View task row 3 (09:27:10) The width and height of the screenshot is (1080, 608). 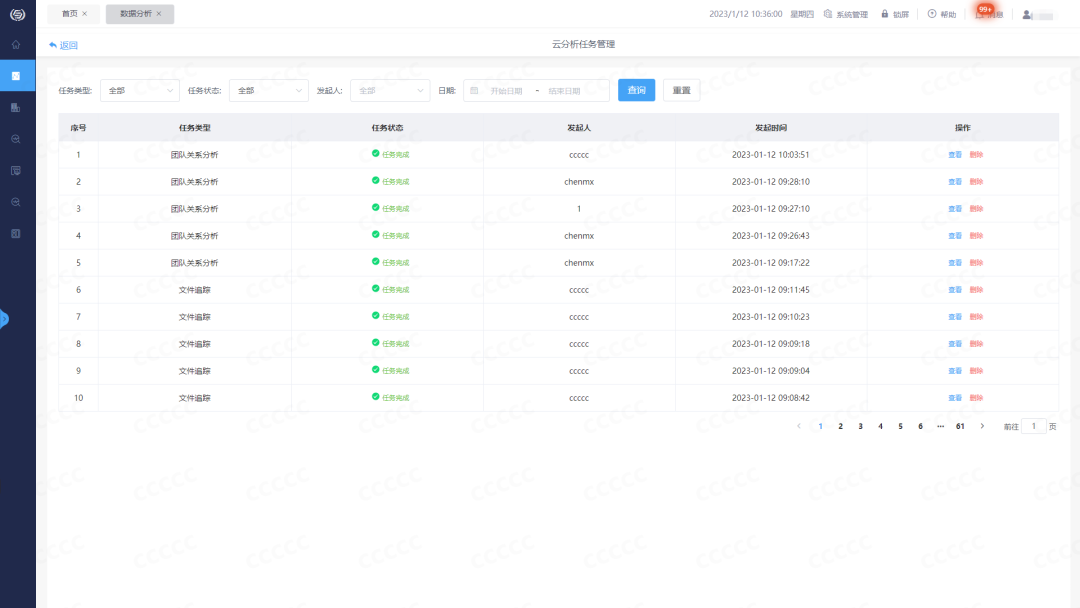955,209
